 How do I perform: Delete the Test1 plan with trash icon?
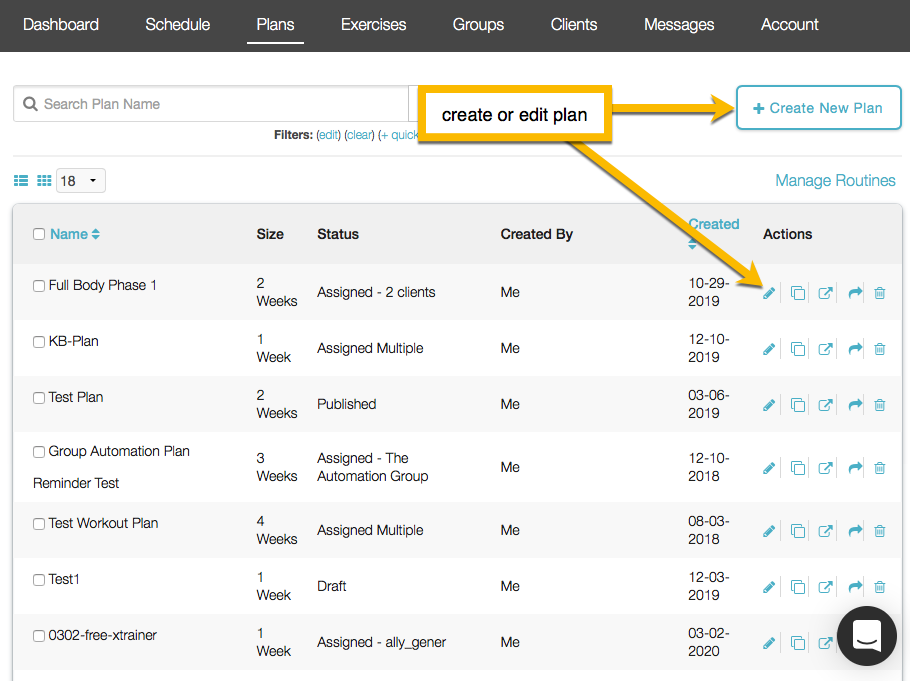[x=880, y=587]
